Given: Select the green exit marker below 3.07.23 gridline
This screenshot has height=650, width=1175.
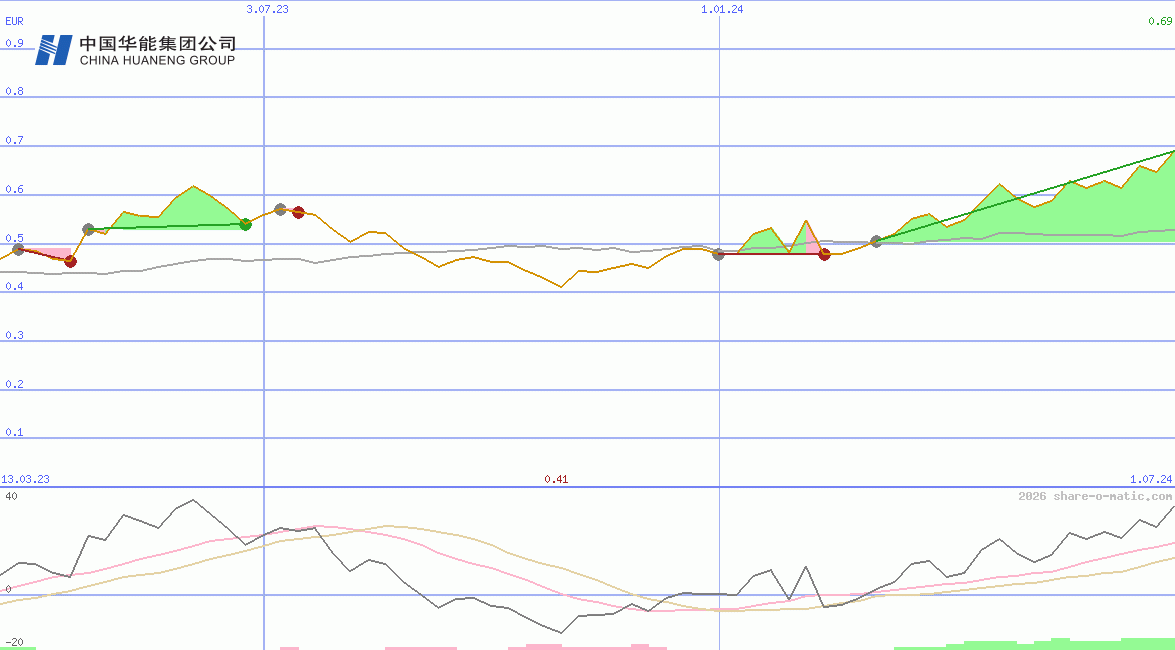Looking at the screenshot, I should (x=246, y=224).
